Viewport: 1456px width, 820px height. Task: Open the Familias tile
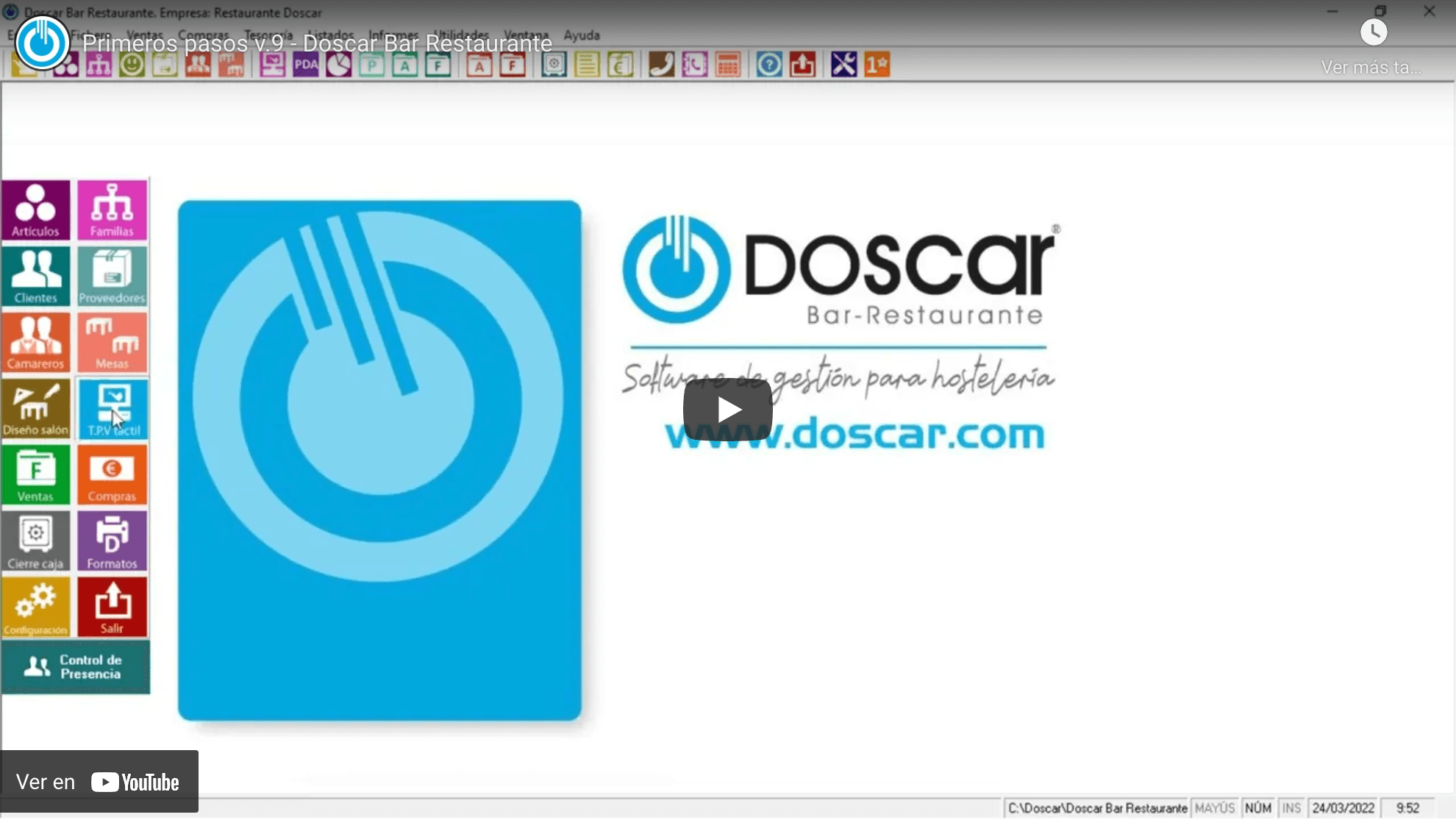click(112, 210)
